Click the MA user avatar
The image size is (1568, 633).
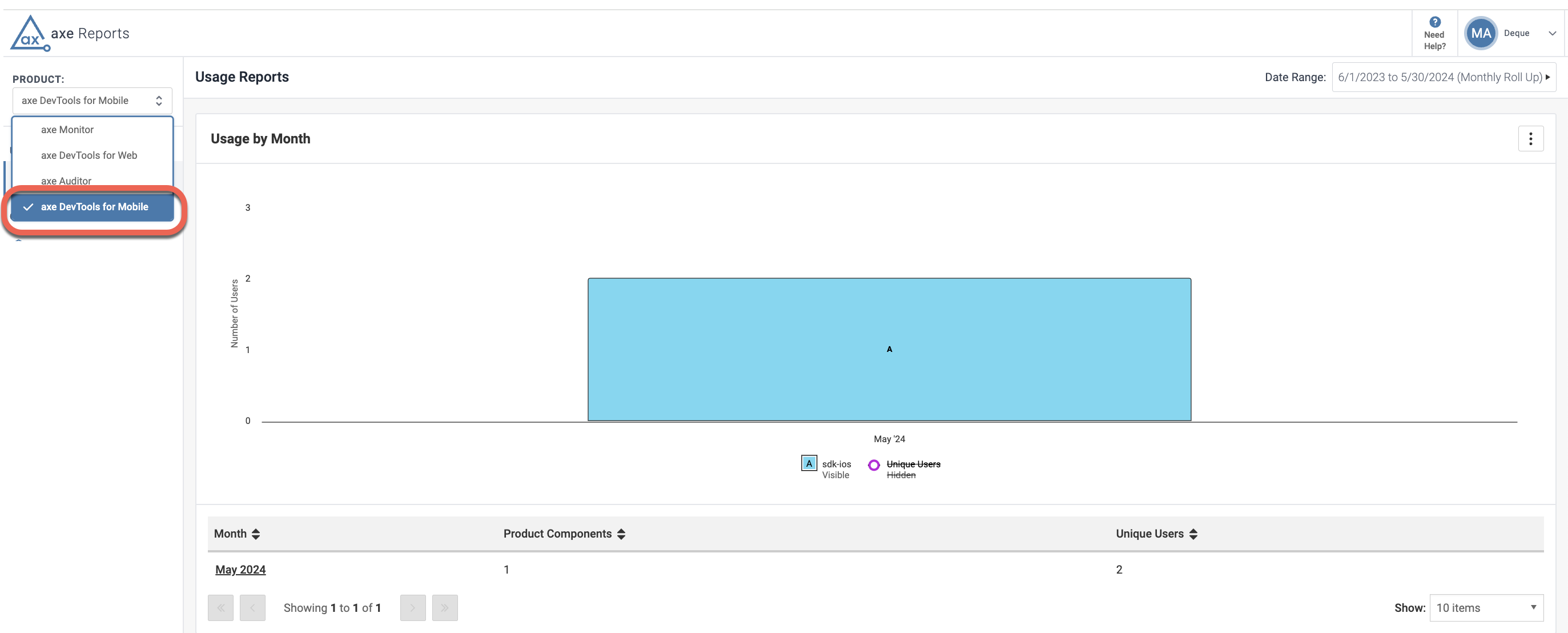coord(1482,33)
